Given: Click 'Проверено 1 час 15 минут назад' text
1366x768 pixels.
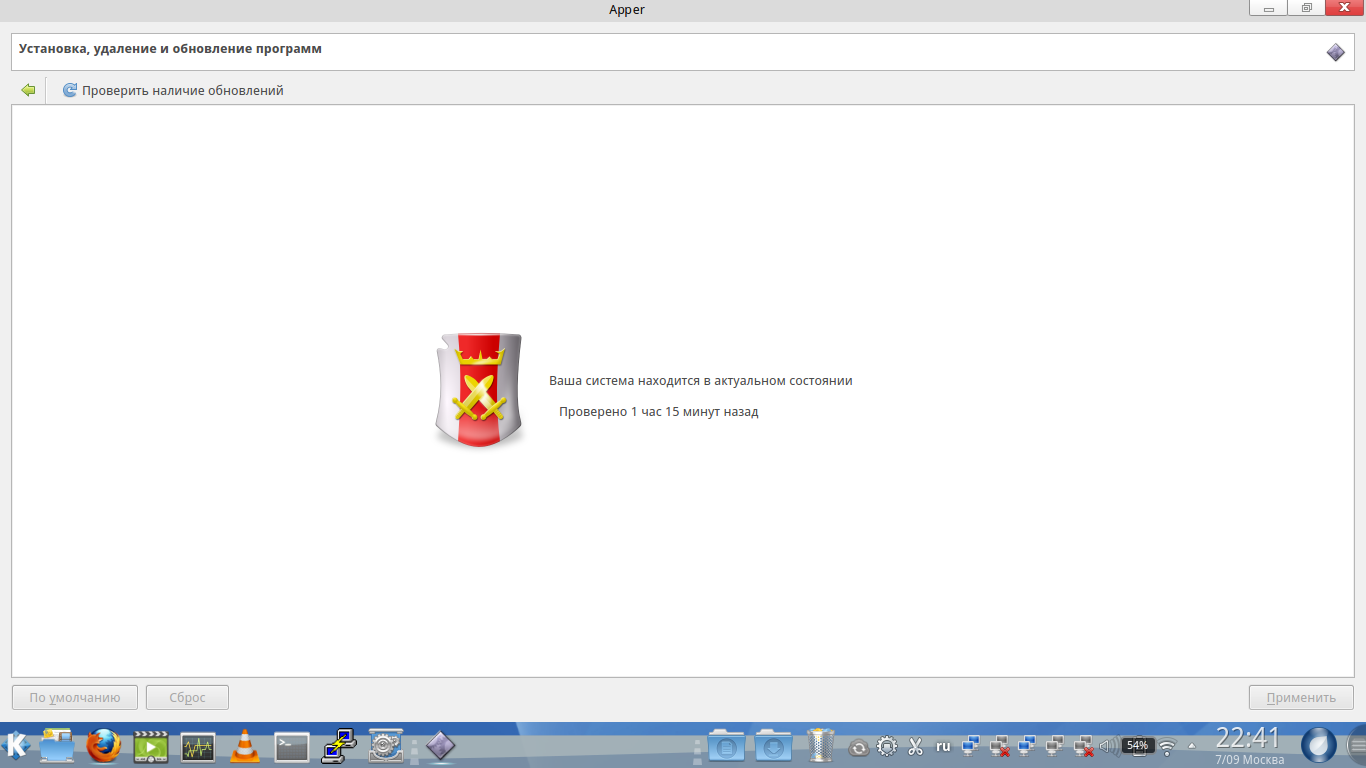Looking at the screenshot, I should click(x=659, y=412).
